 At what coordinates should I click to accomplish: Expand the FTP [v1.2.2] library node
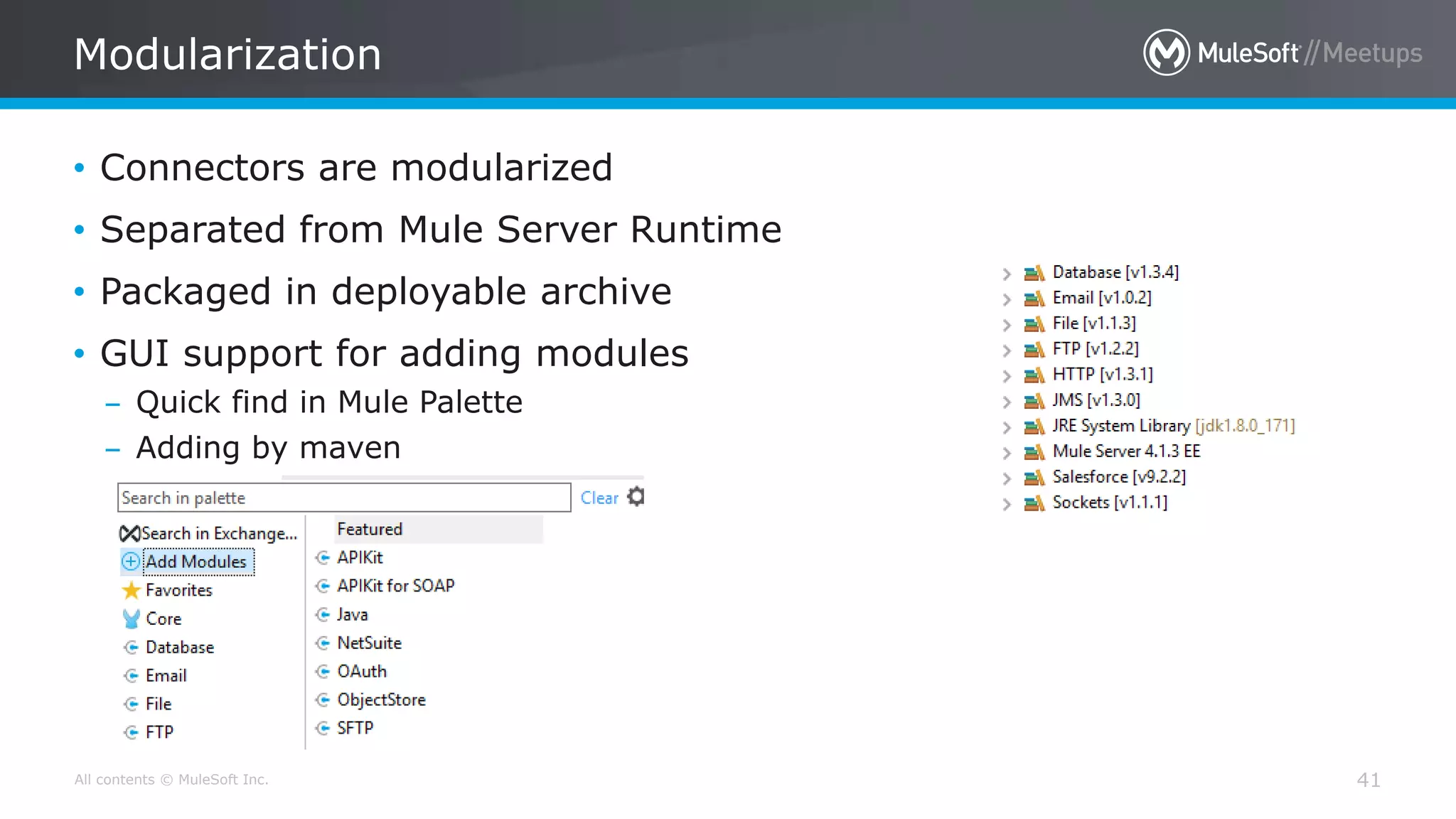(1007, 350)
